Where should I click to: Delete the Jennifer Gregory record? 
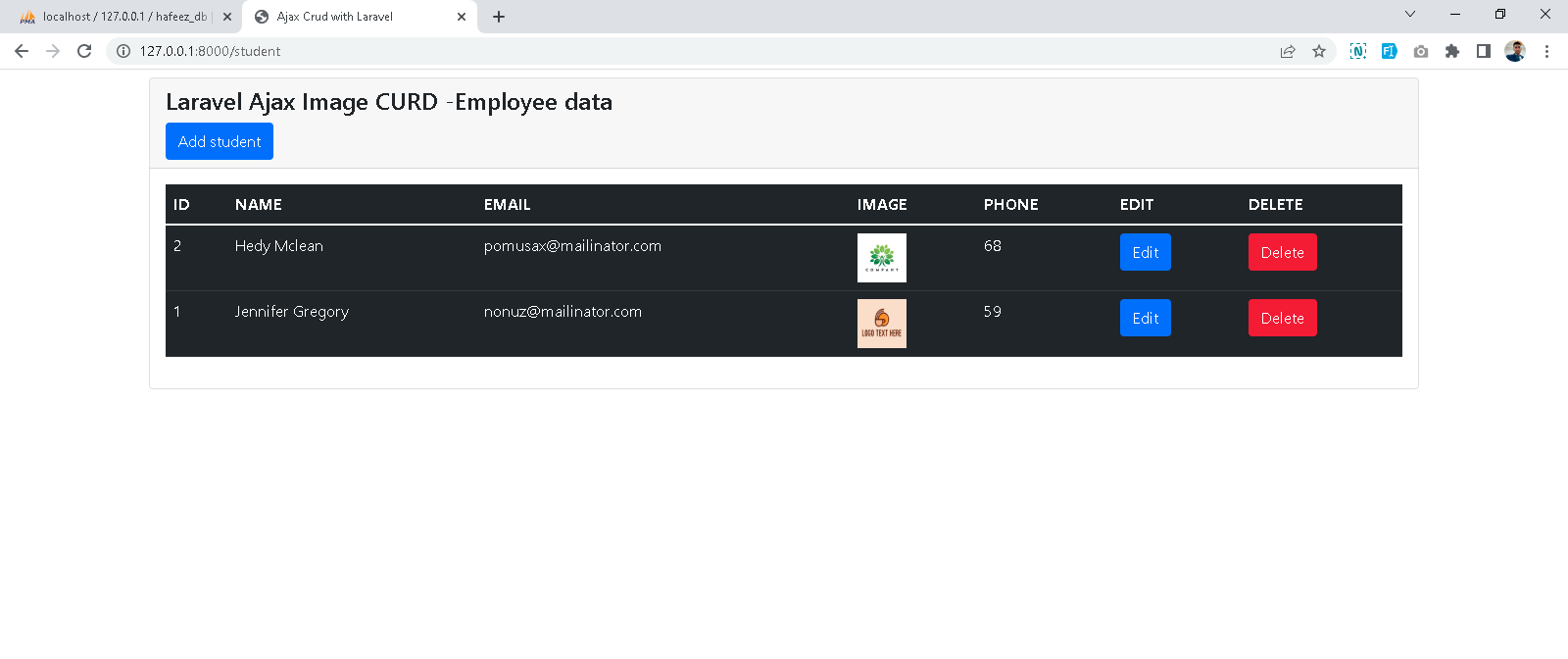tap(1282, 318)
